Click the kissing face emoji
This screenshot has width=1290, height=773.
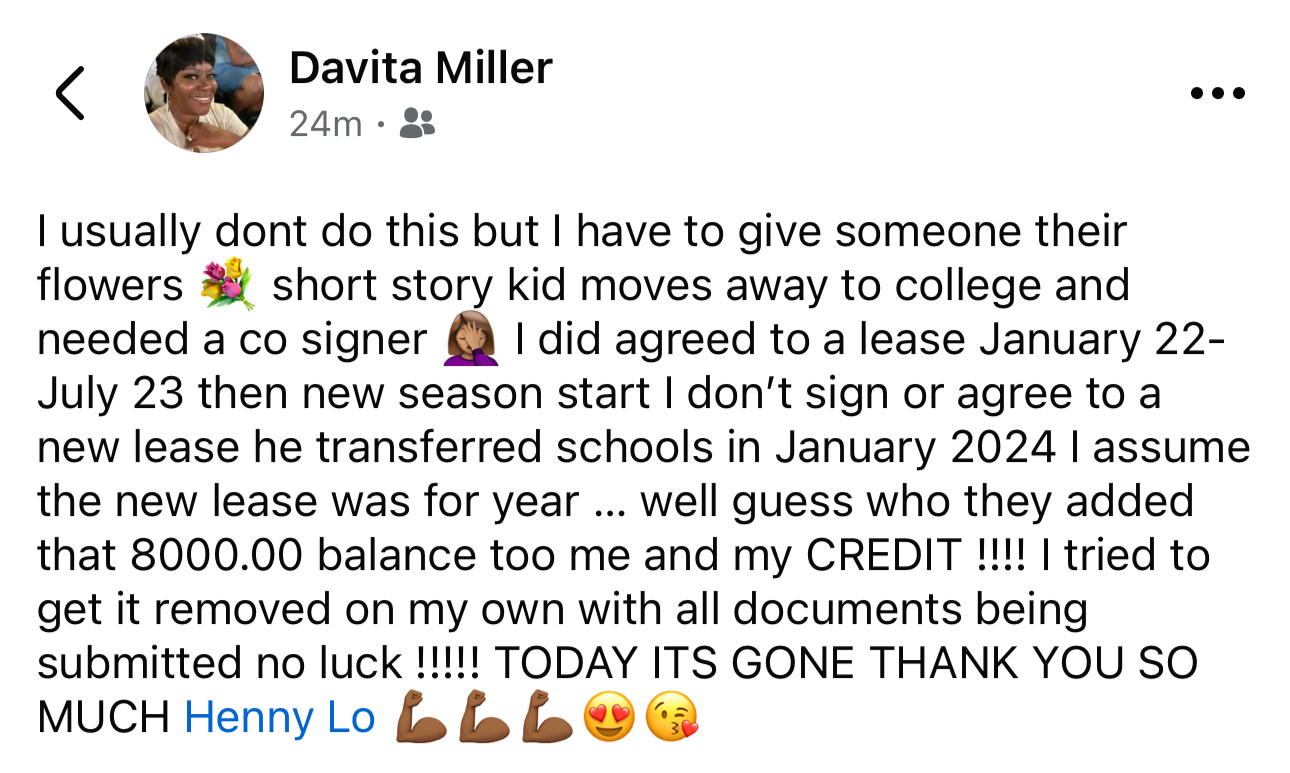pyautogui.click(x=671, y=718)
